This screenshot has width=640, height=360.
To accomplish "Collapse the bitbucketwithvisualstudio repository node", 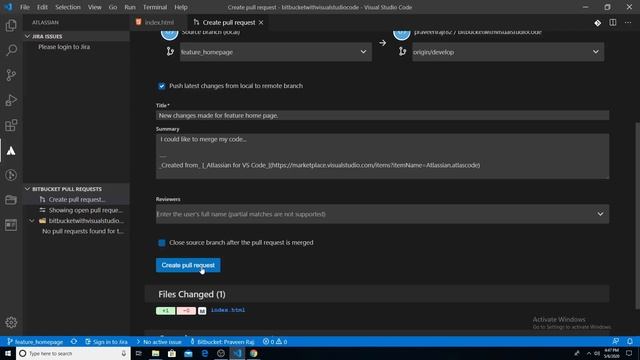I will (x=32, y=221).
